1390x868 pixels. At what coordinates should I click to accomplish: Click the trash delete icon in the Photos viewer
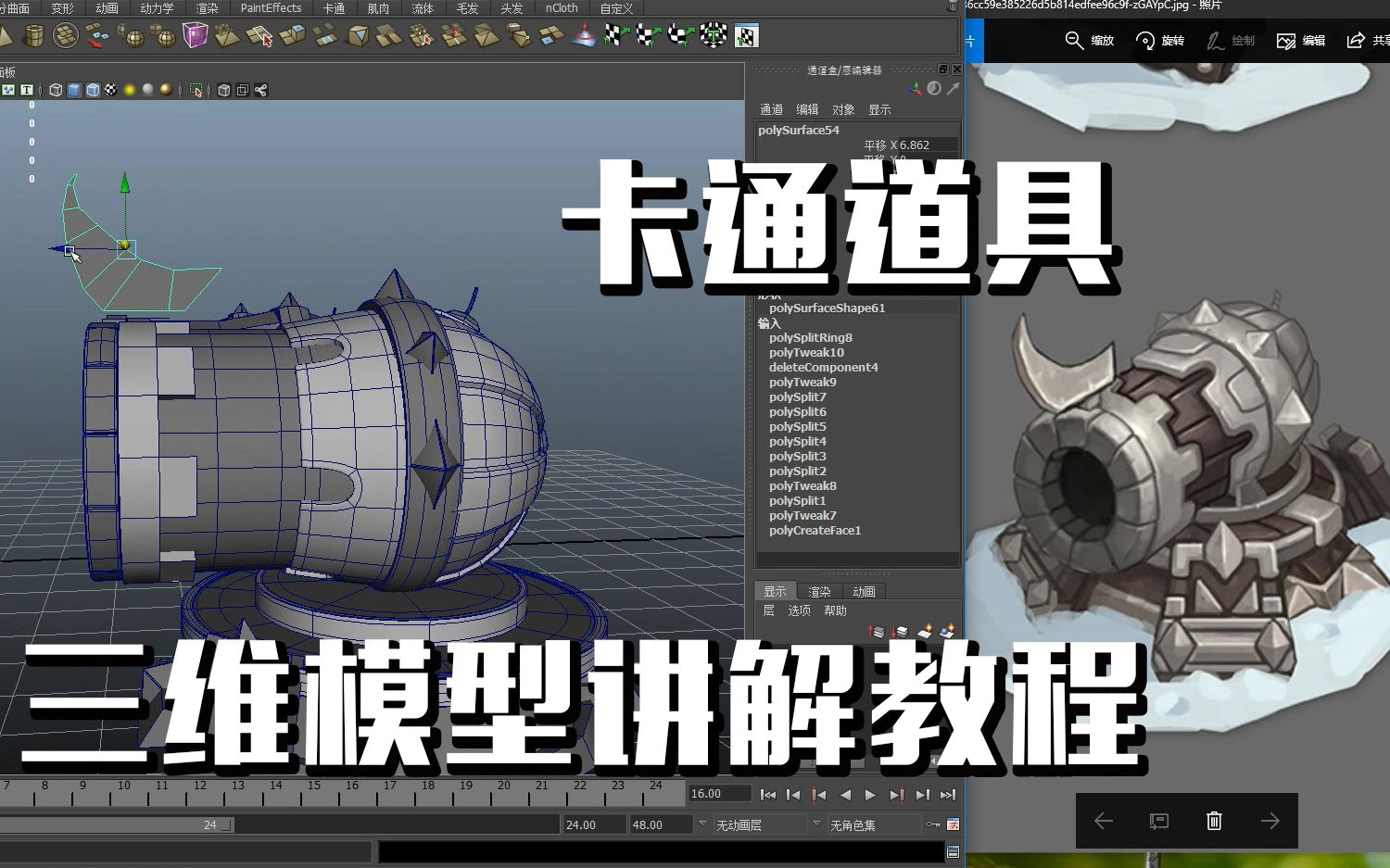pos(1214,821)
